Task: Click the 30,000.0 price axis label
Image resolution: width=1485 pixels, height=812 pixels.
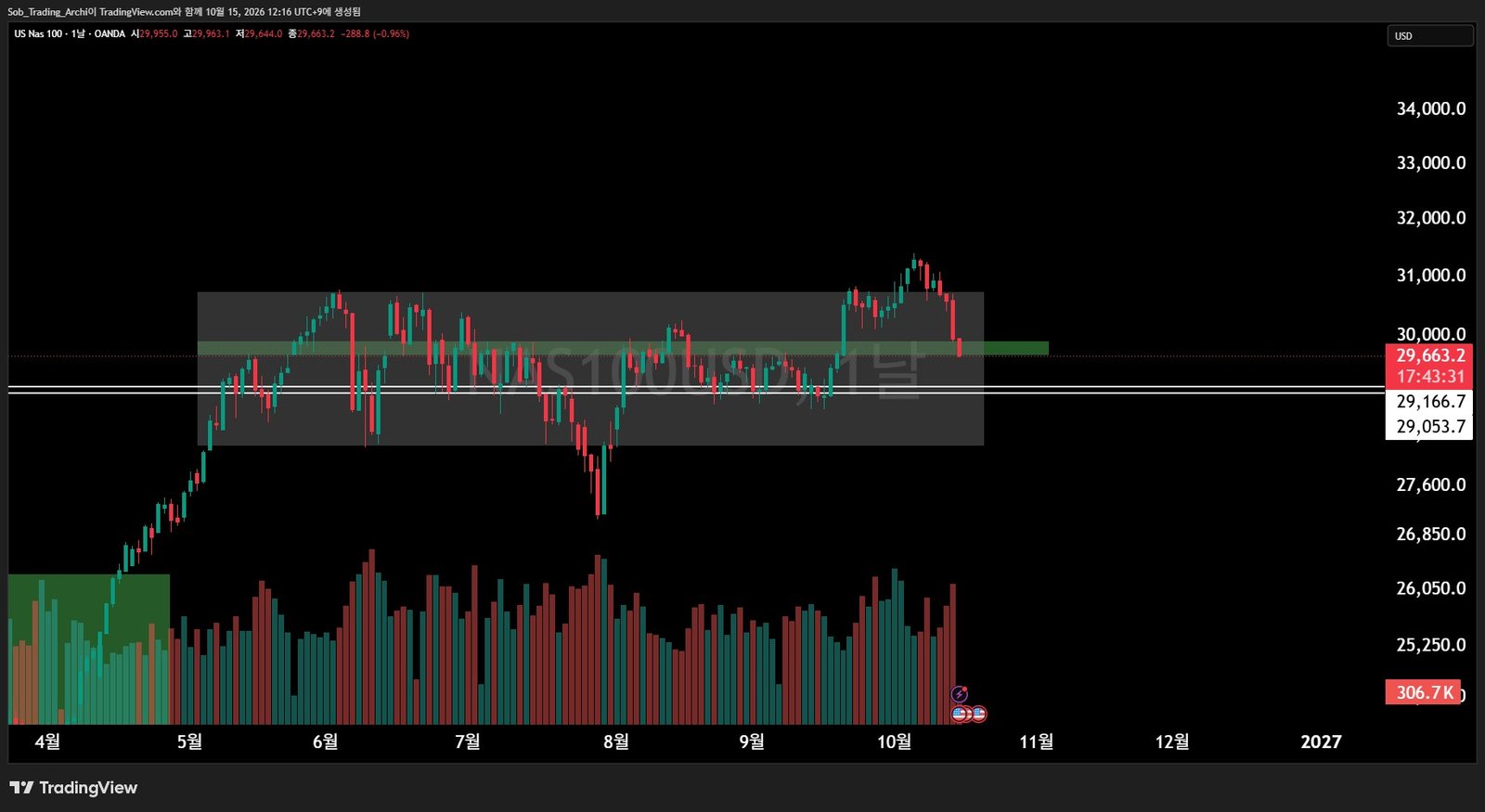Action: [x=1431, y=334]
